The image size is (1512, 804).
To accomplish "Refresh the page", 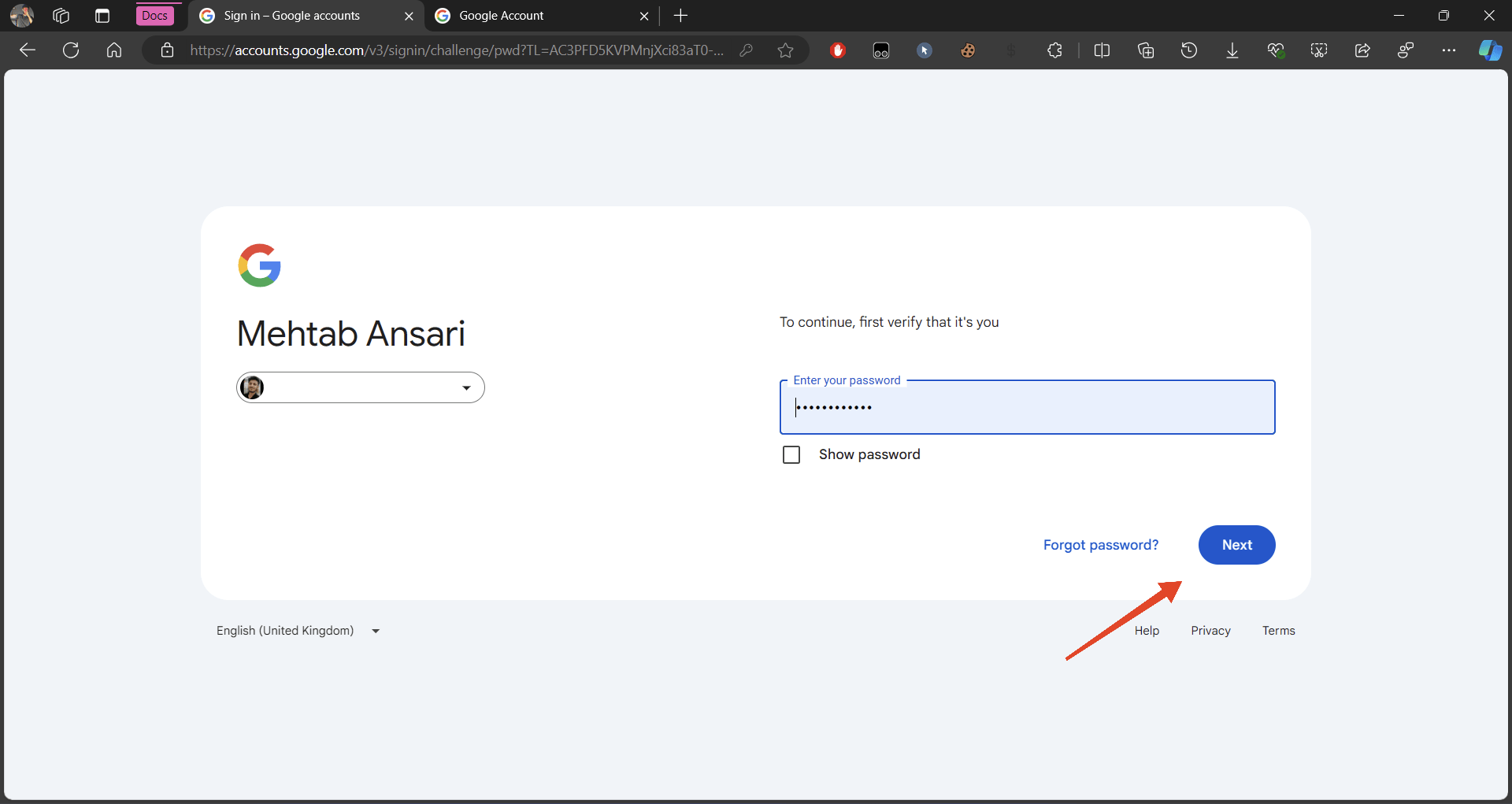I will point(71,50).
